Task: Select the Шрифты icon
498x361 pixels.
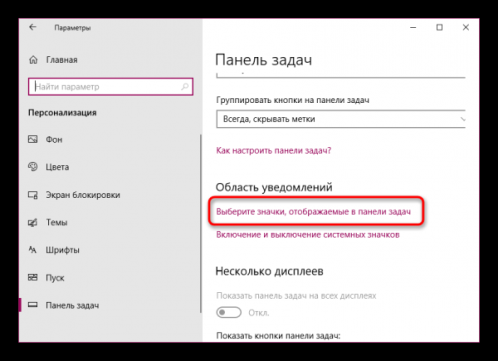Action: tap(33, 250)
